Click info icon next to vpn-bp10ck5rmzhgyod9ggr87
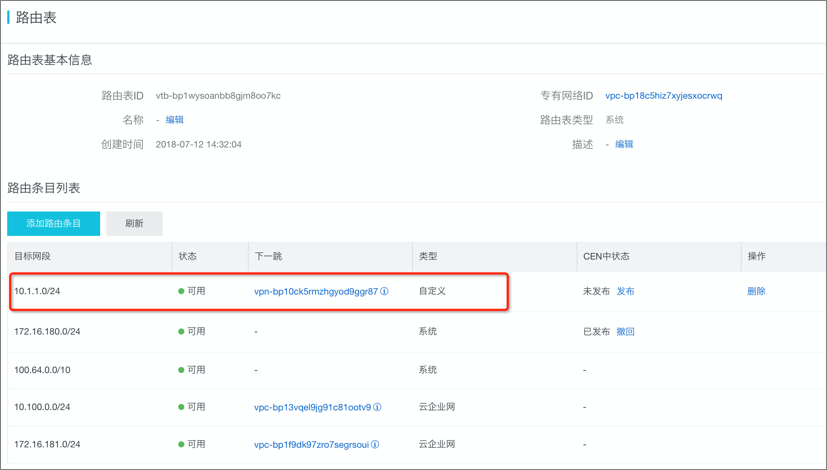Viewport: 827px width, 470px height. (x=384, y=291)
